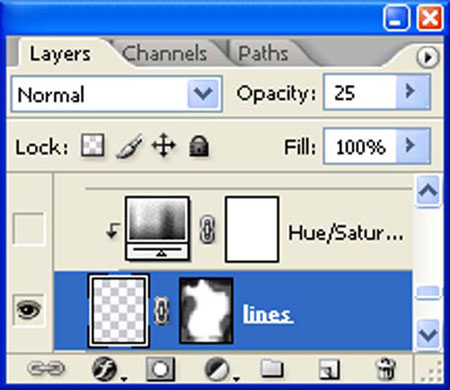Viewport: 450px width, 390px height.
Task: Open the Opacity slider arrow
Action: 413,92
